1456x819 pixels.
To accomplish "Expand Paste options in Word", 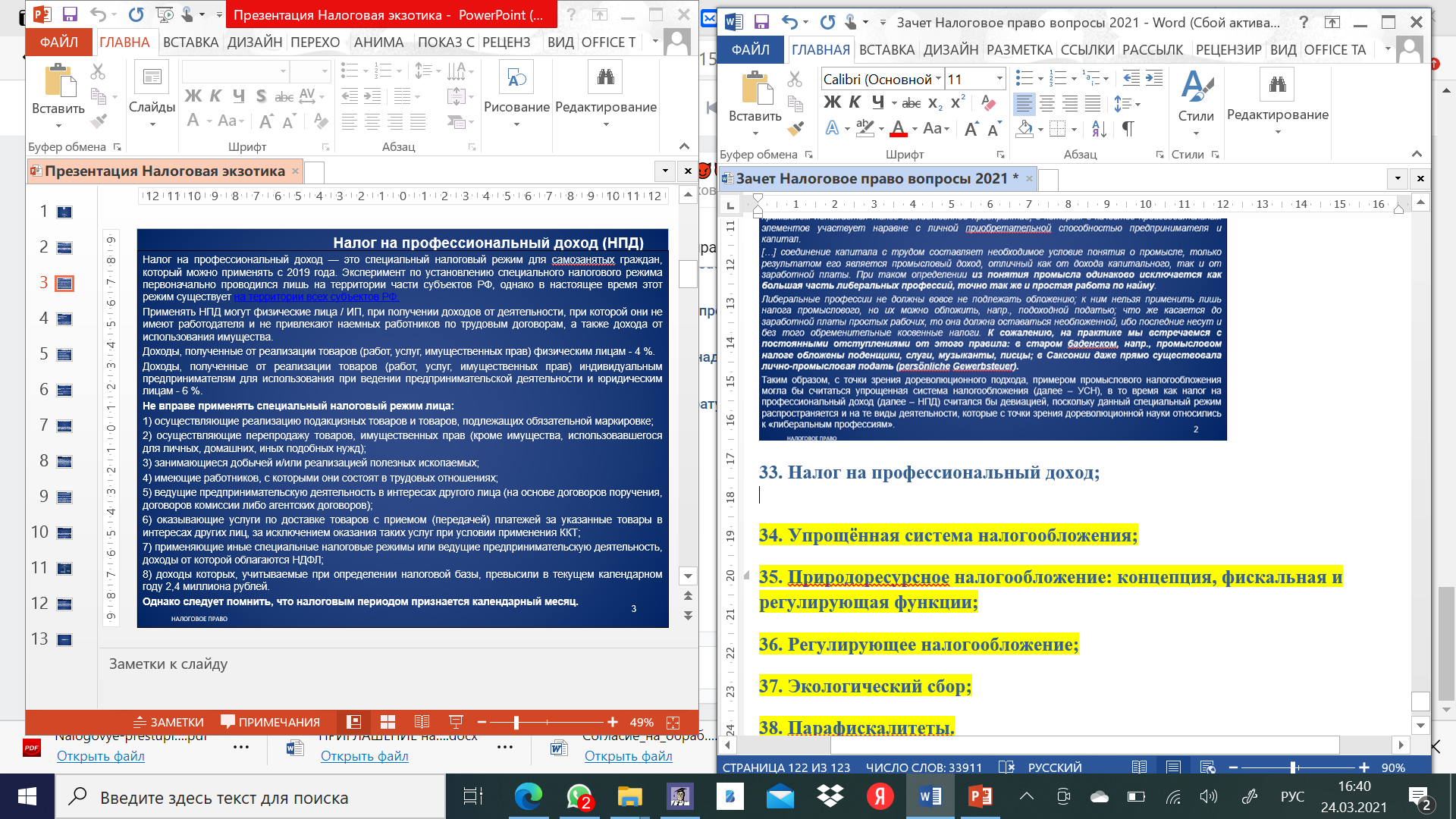I will pos(755,133).
